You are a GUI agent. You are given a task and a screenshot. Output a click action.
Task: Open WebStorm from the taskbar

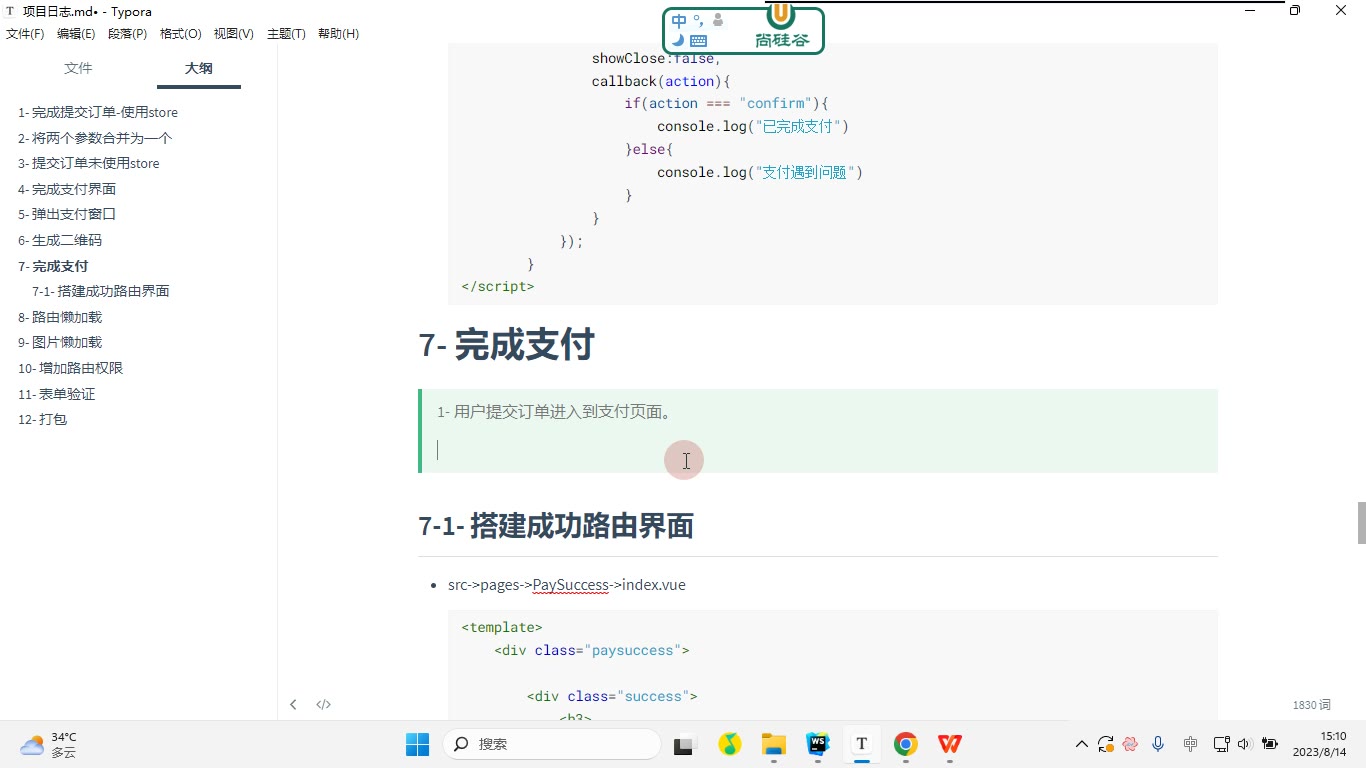point(818,744)
